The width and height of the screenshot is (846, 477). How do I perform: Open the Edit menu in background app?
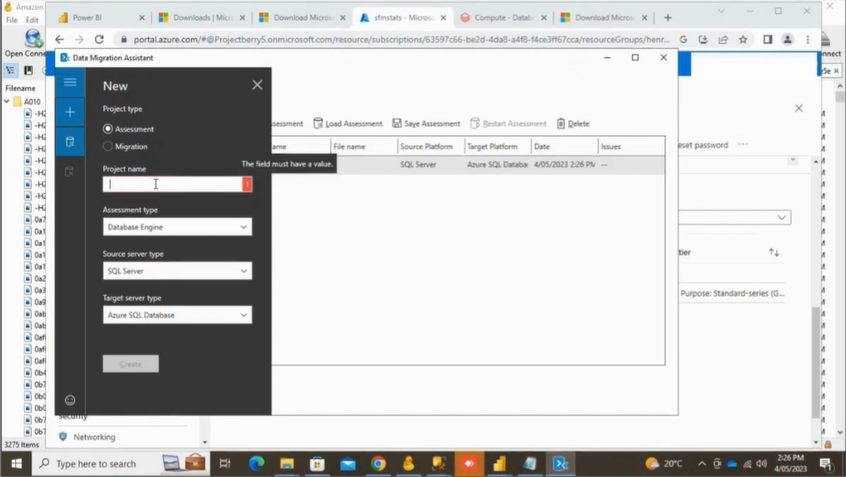point(32,20)
